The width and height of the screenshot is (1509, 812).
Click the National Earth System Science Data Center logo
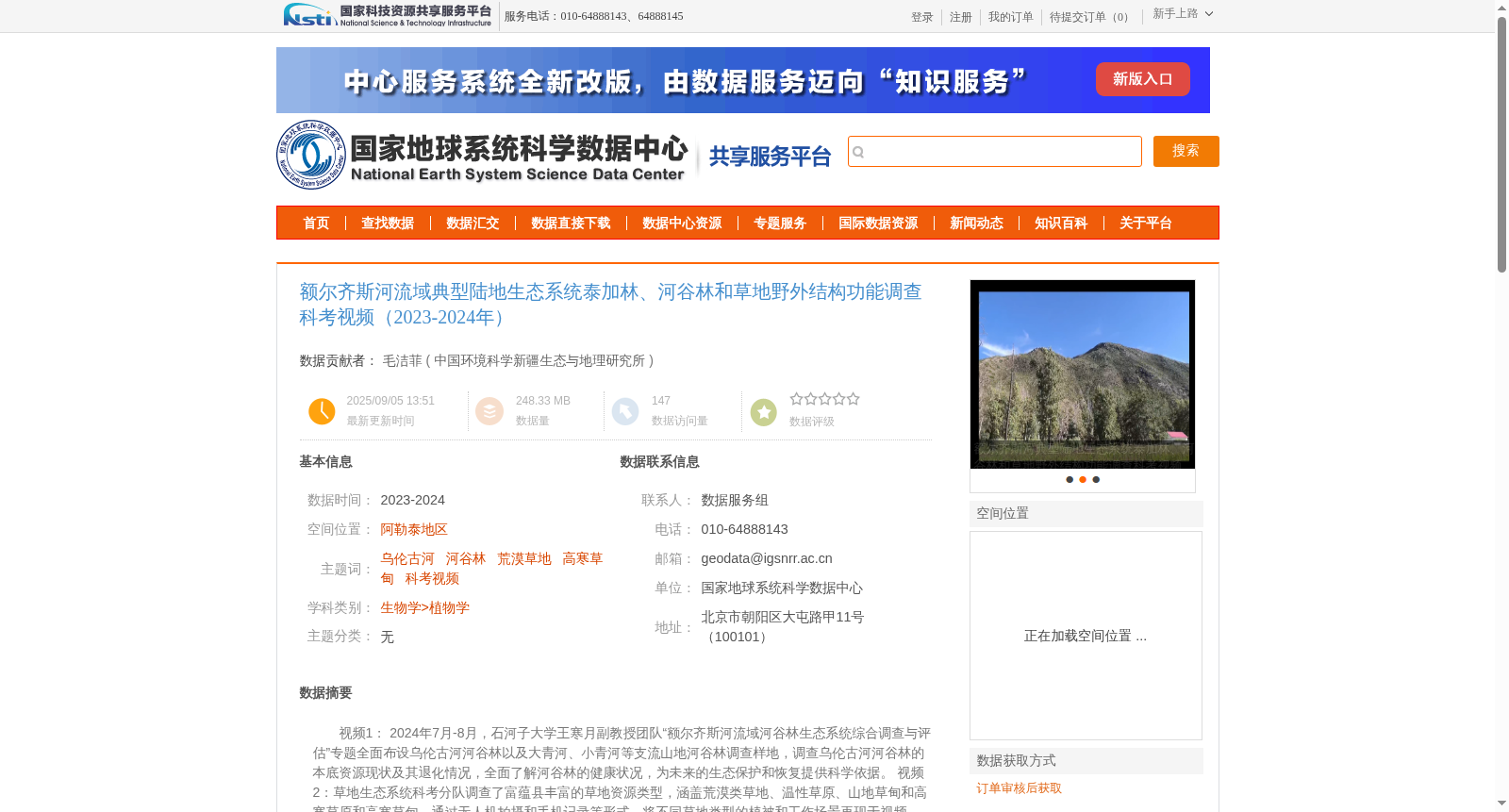[482, 155]
